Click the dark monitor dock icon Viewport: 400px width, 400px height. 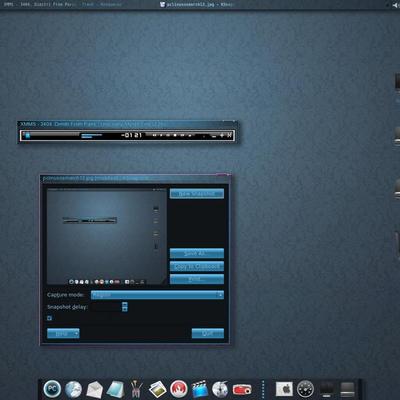pos(327,389)
